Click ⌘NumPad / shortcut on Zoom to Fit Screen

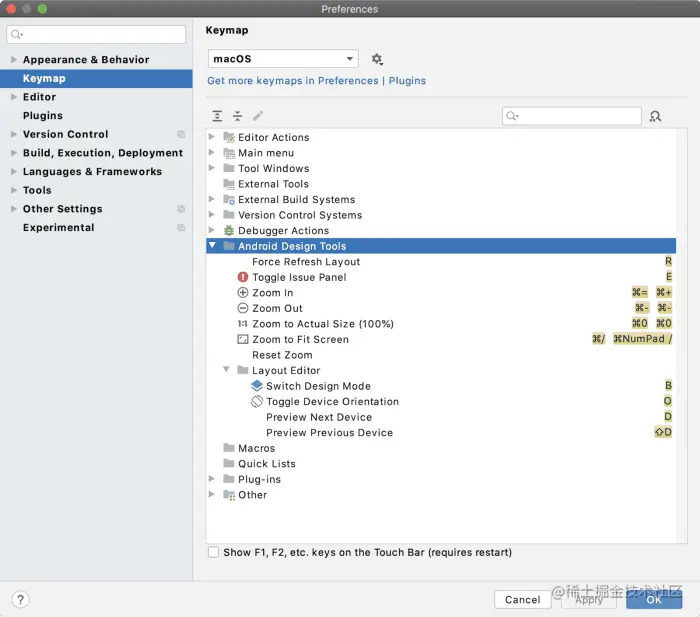(x=642, y=339)
